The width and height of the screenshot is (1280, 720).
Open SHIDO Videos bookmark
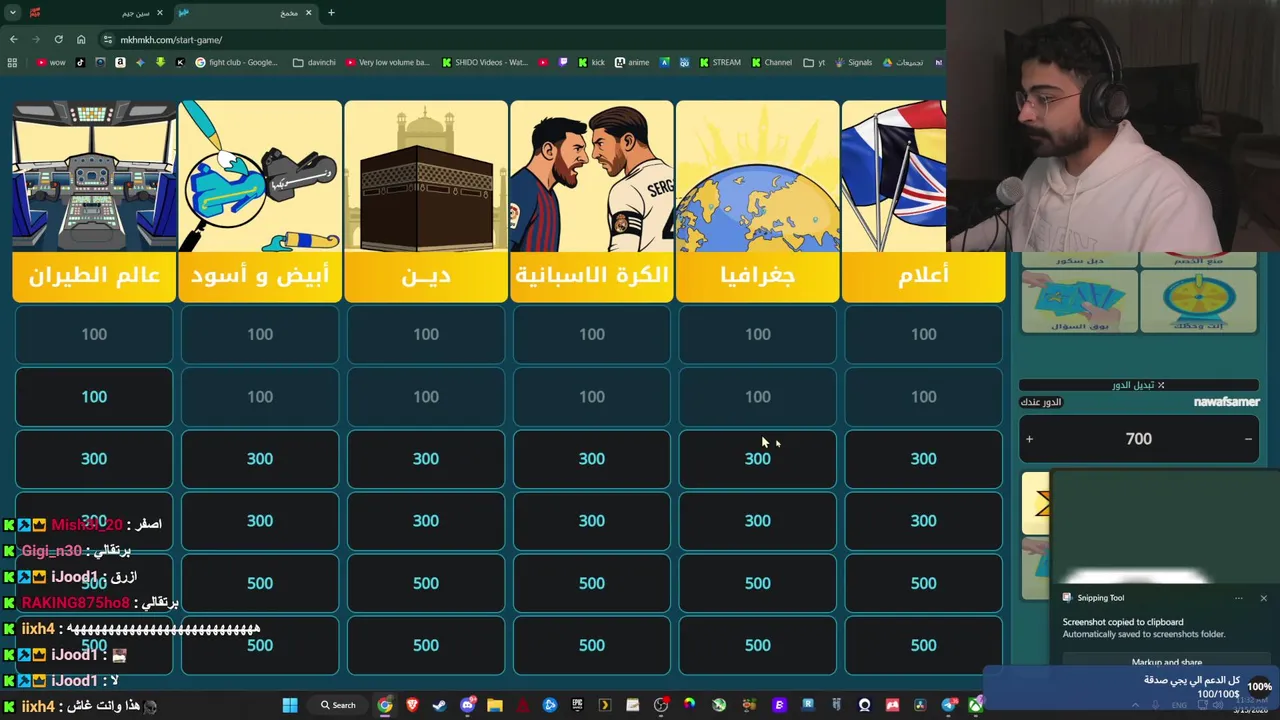[x=485, y=62]
